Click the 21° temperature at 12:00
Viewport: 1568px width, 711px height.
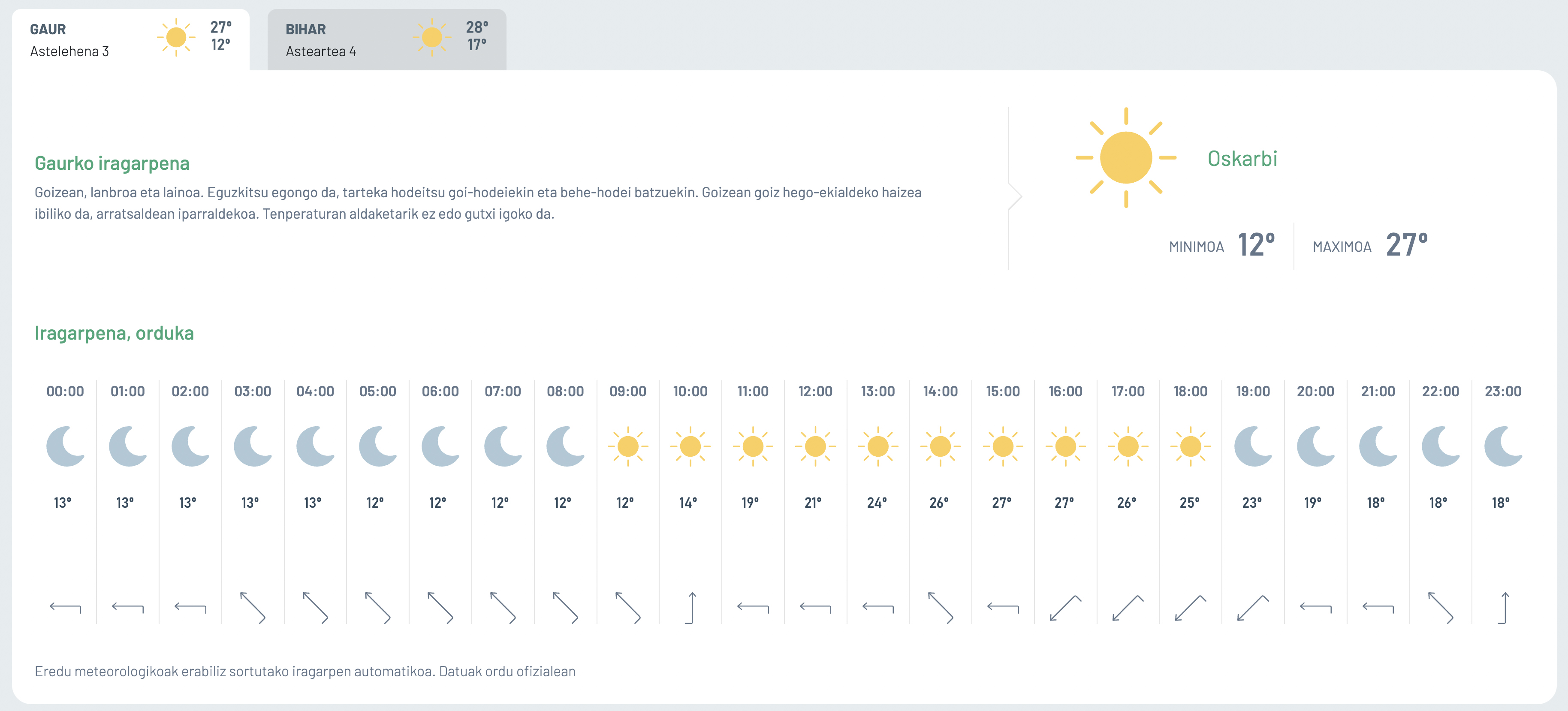click(813, 503)
